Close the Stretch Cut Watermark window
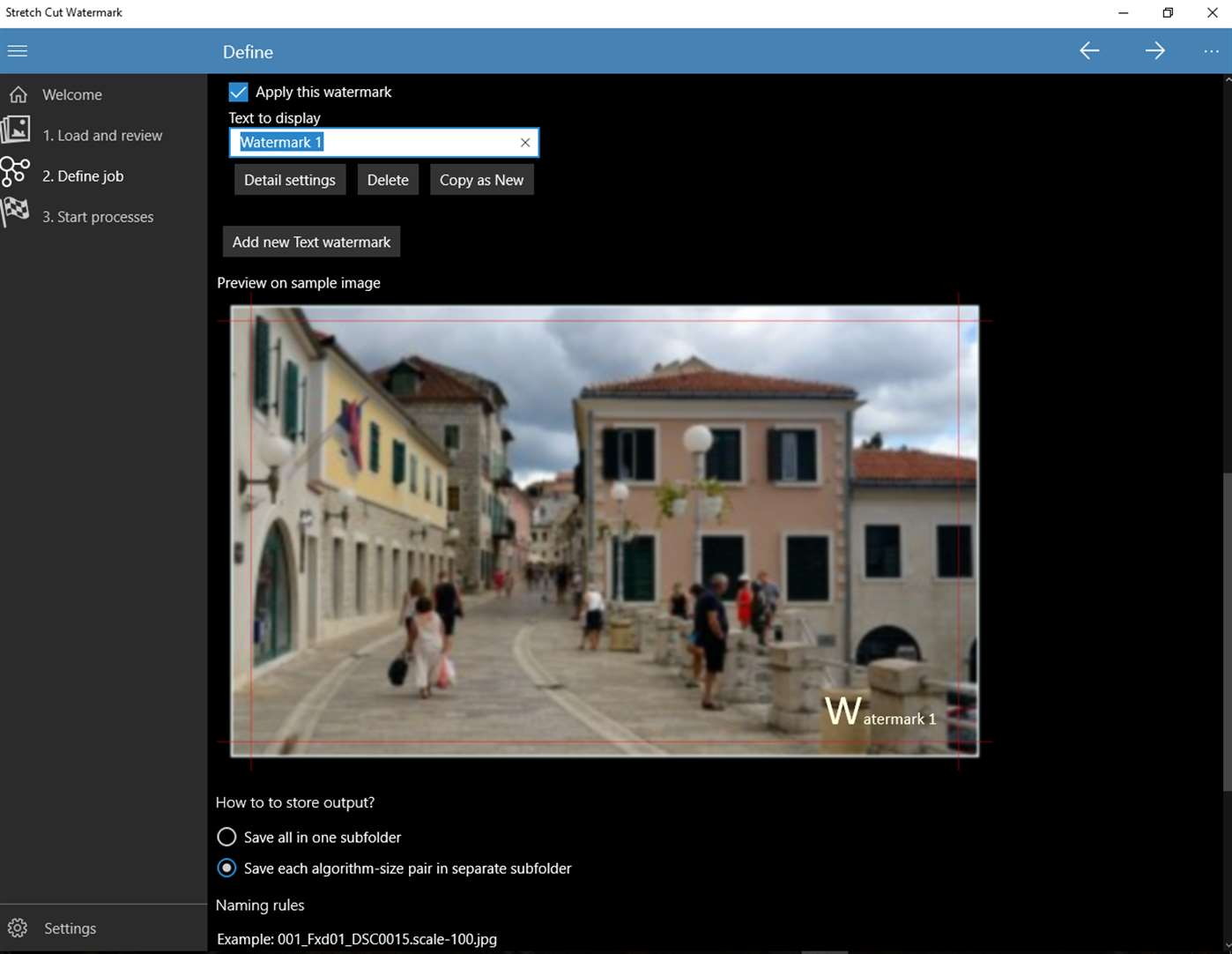This screenshot has height=954, width=1232. [1212, 12]
